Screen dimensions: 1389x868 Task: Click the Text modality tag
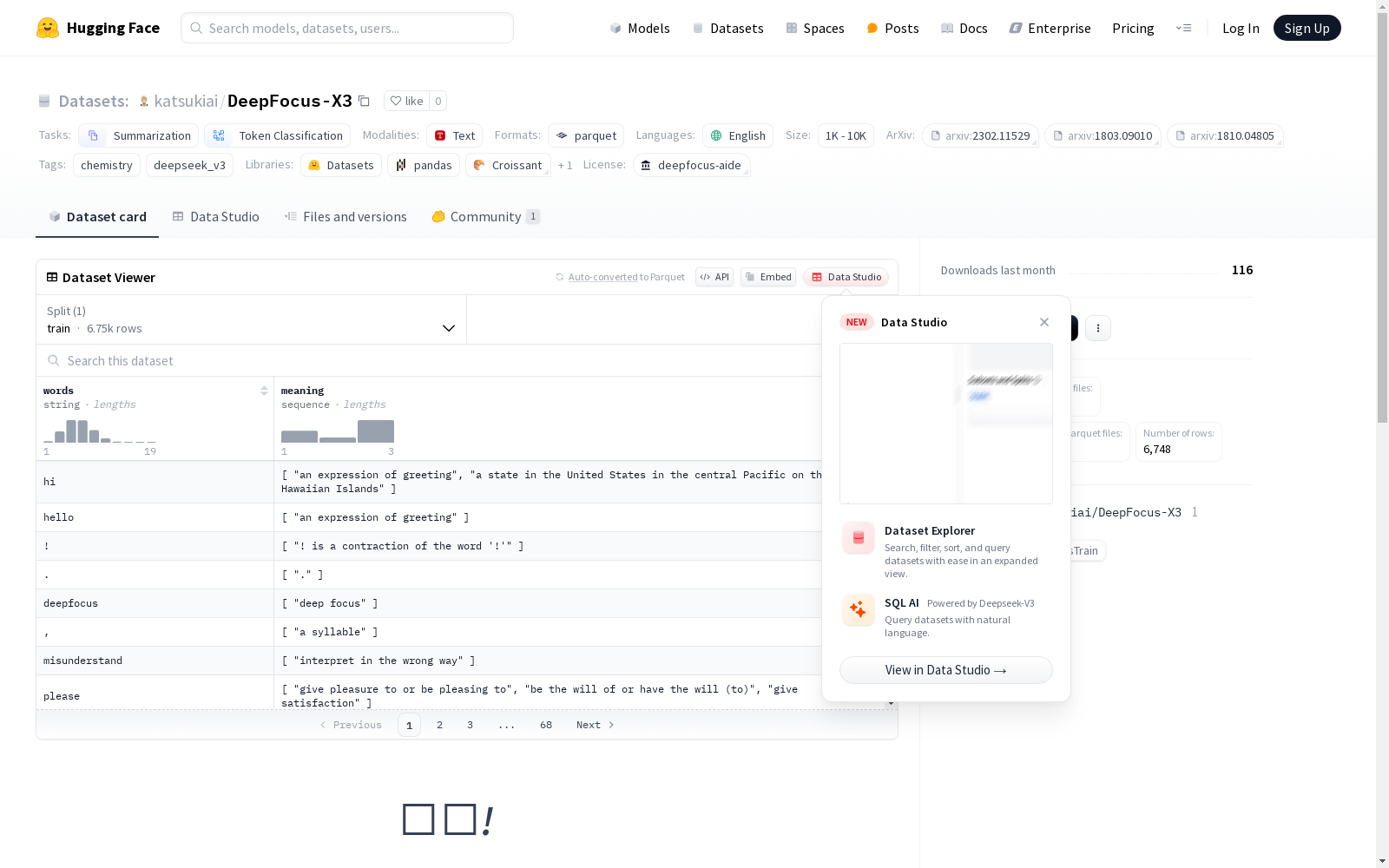coord(454,135)
